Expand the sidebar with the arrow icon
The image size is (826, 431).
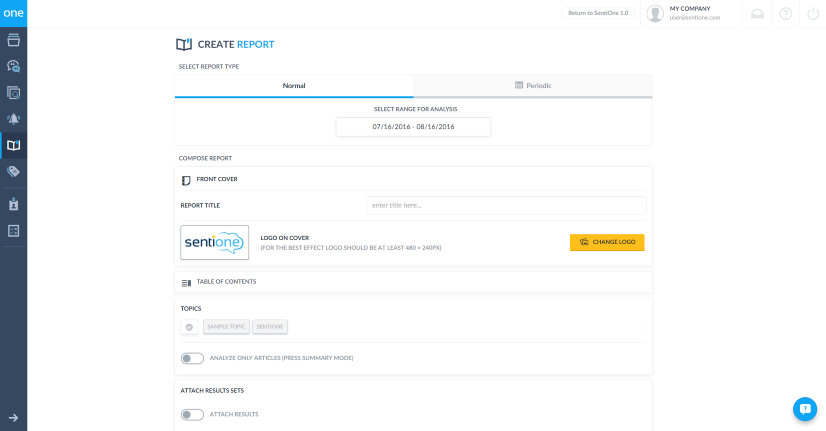click(x=13, y=417)
